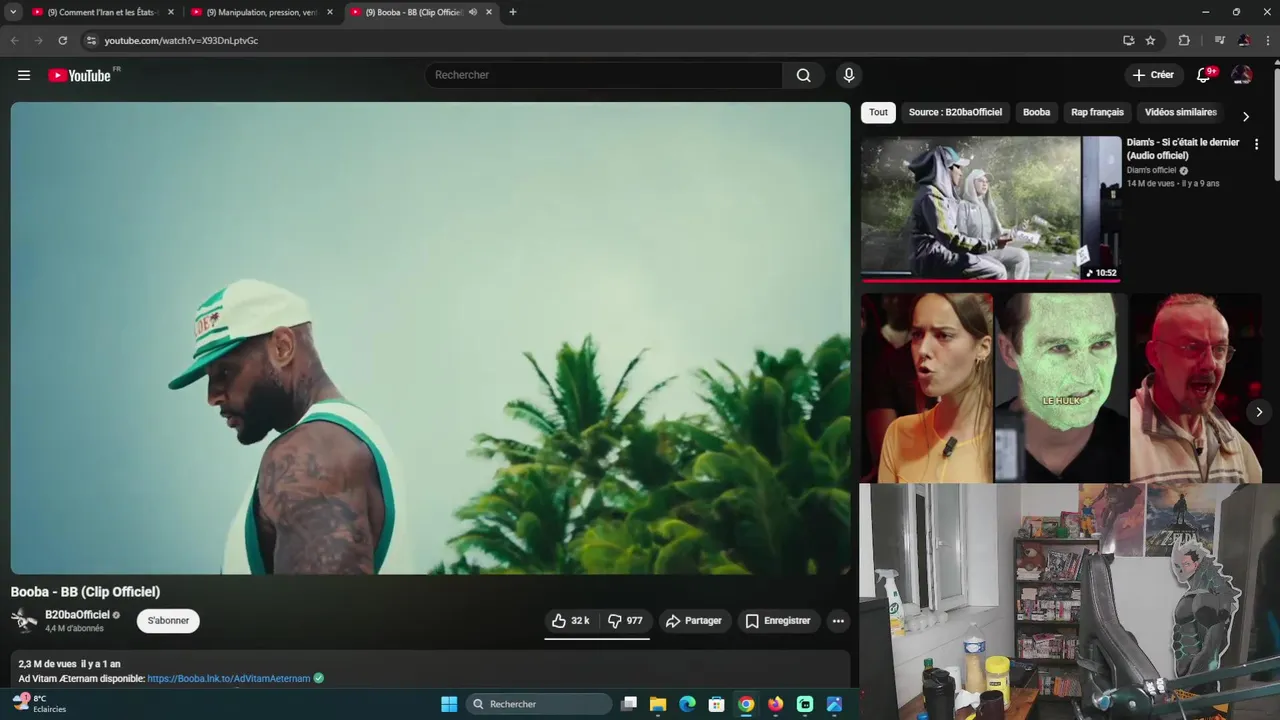Click the address bar URL
1280x720 pixels.
click(x=181, y=41)
